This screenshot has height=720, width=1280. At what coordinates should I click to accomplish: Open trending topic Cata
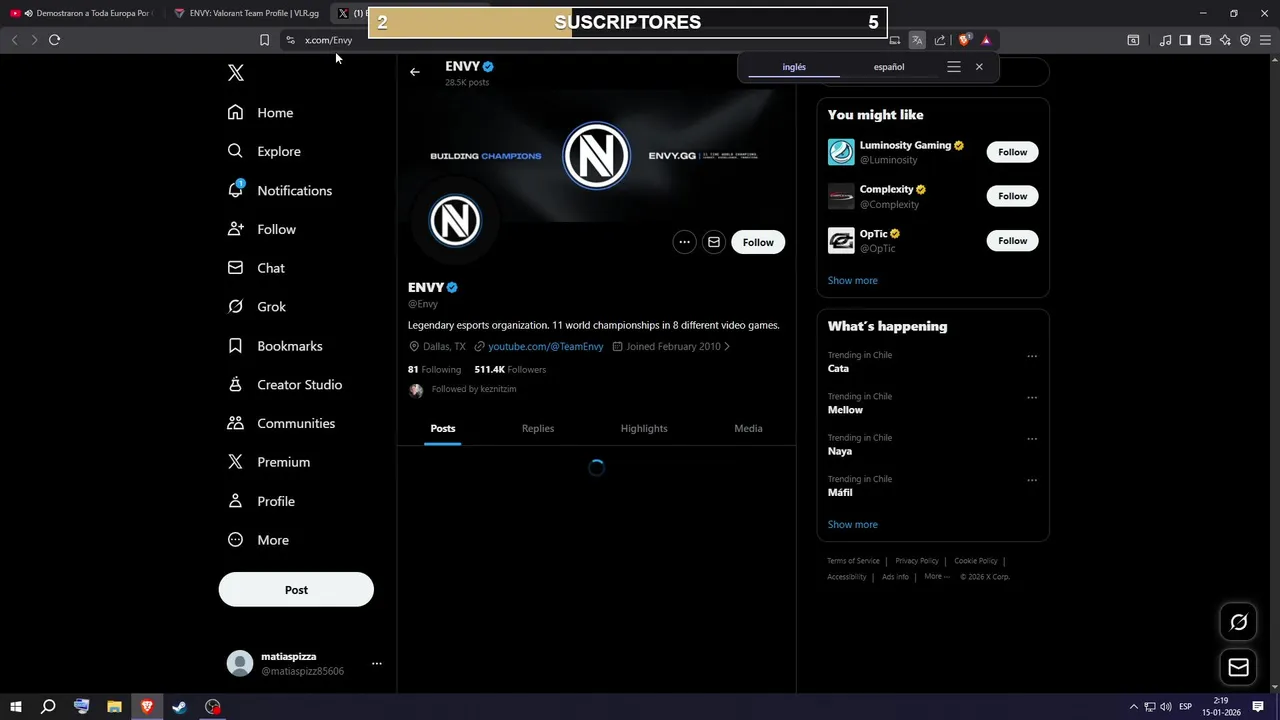(838, 368)
